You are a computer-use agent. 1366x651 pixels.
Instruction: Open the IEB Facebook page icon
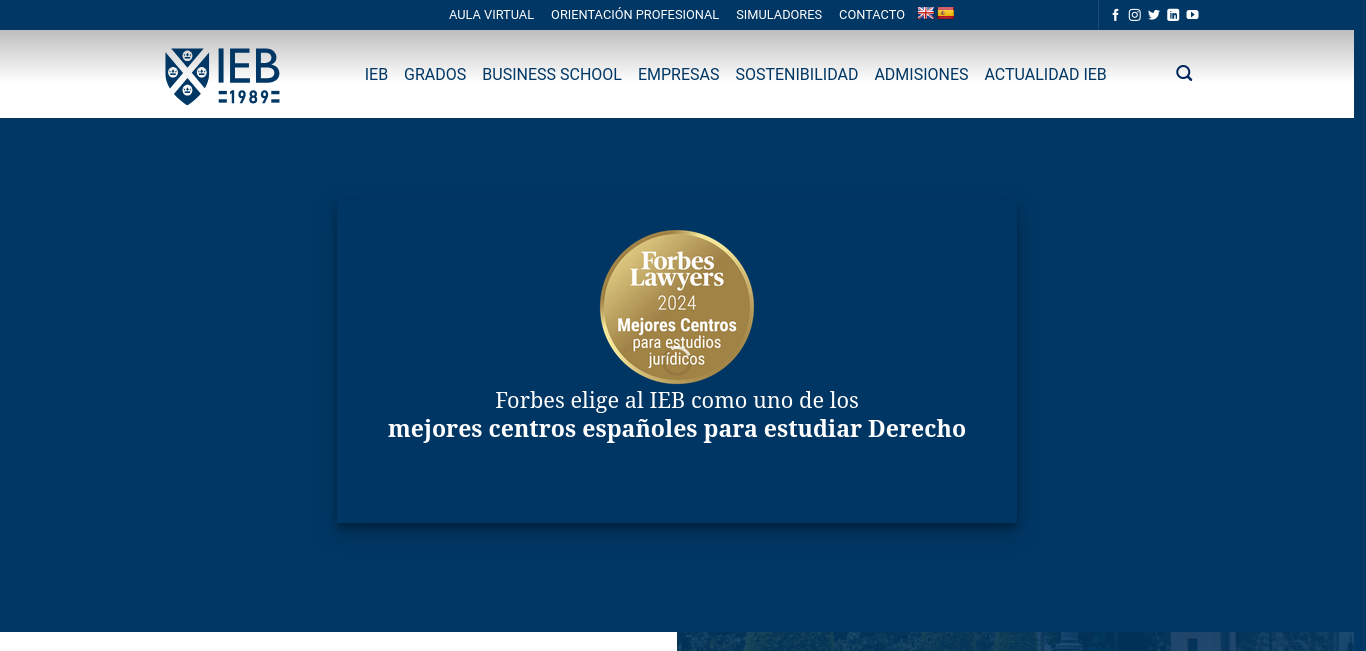pyautogui.click(x=1115, y=15)
